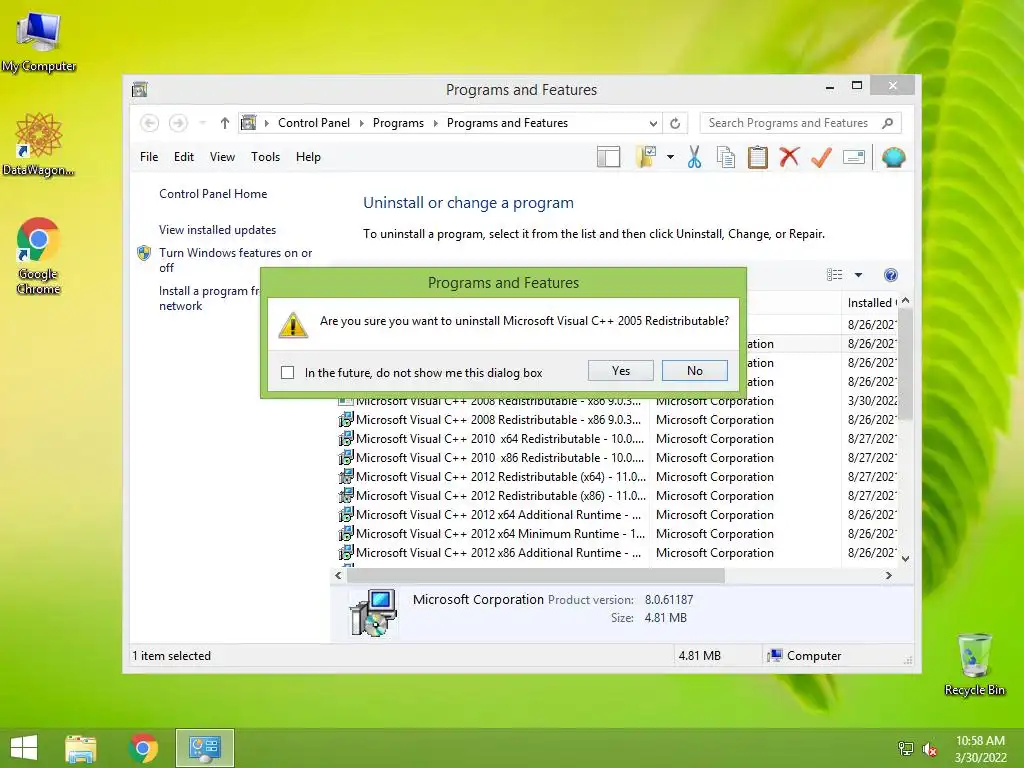Go up one level with Up arrow
Viewport: 1024px width, 768px height.
coord(225,123)
